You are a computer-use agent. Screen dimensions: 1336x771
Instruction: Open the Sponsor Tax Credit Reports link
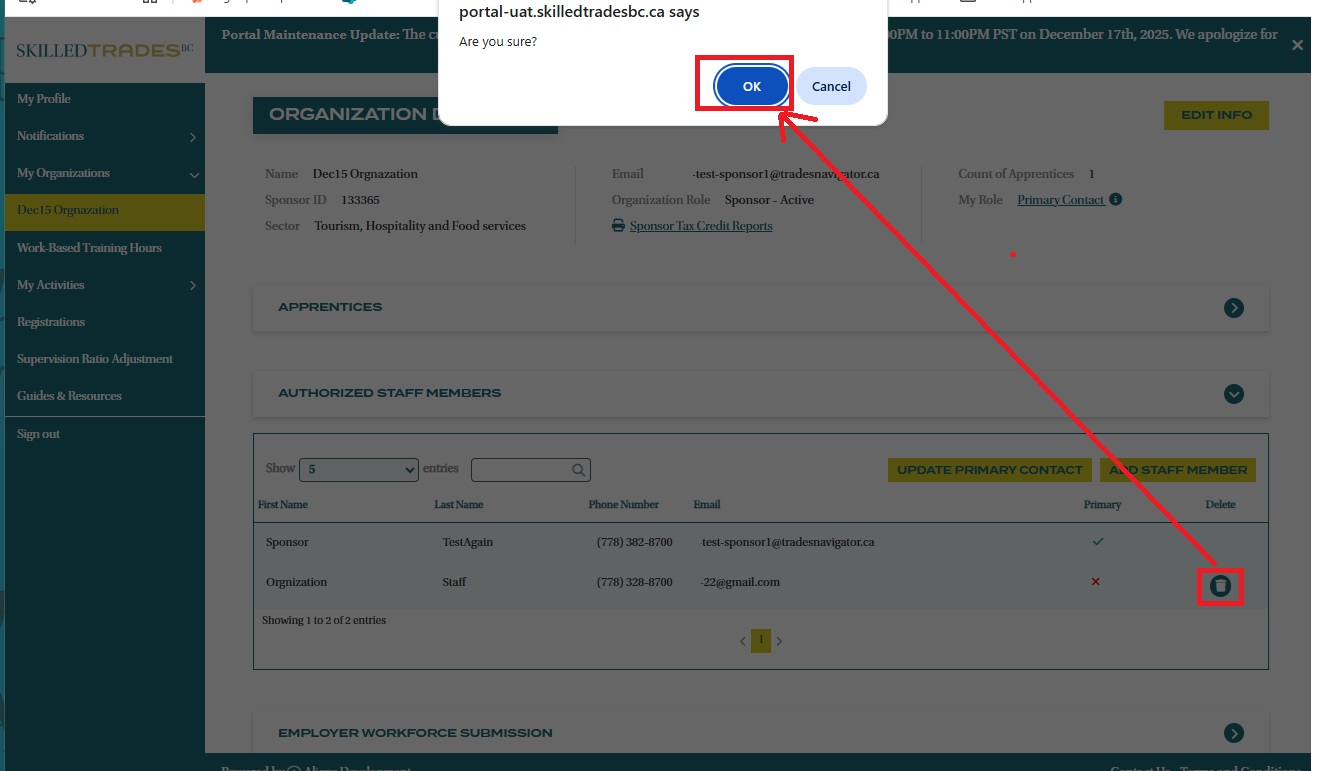[x=700, y=226]
